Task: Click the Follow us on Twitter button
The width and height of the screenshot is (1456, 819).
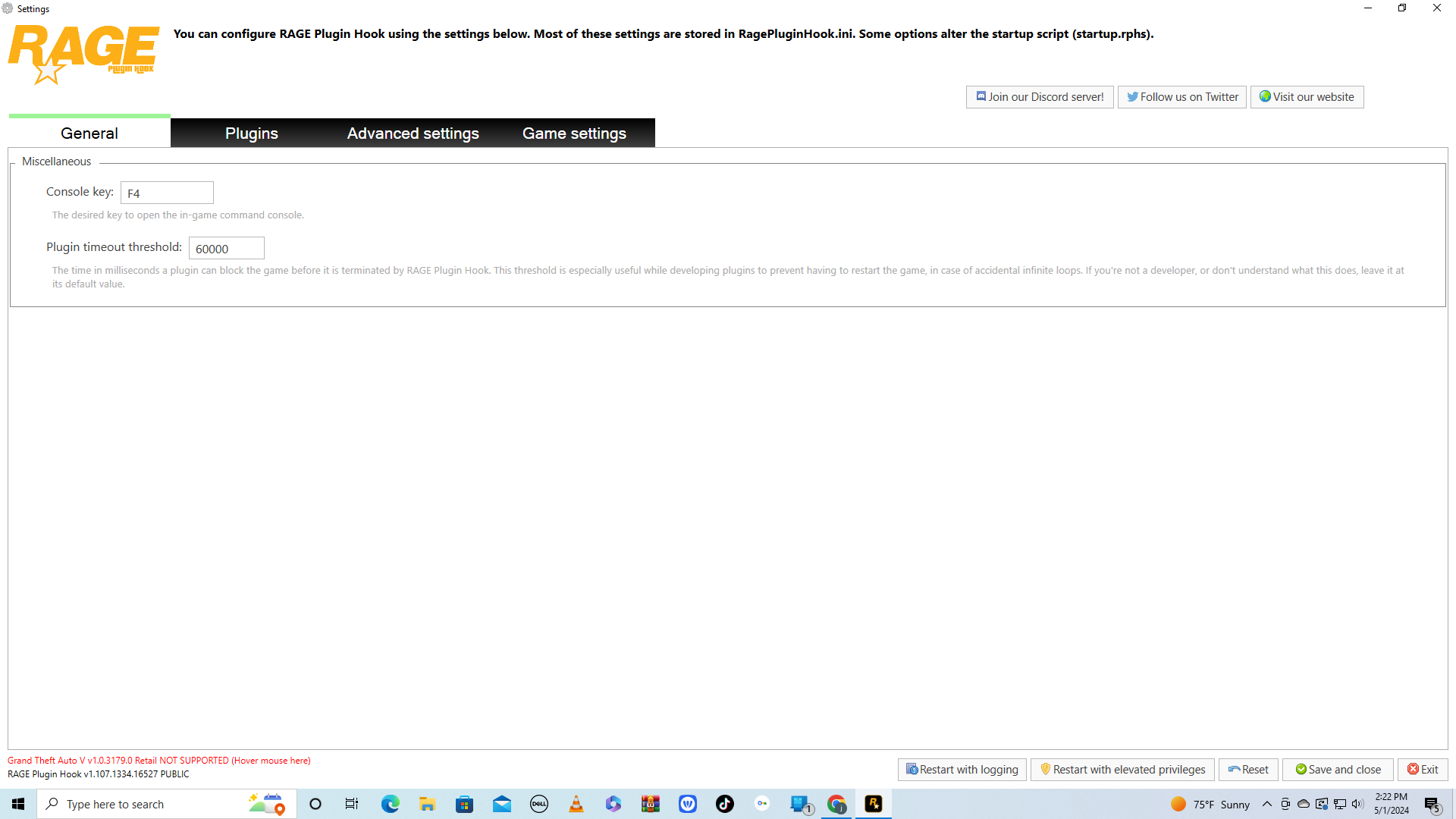Action: click(x=1181, y=97)
